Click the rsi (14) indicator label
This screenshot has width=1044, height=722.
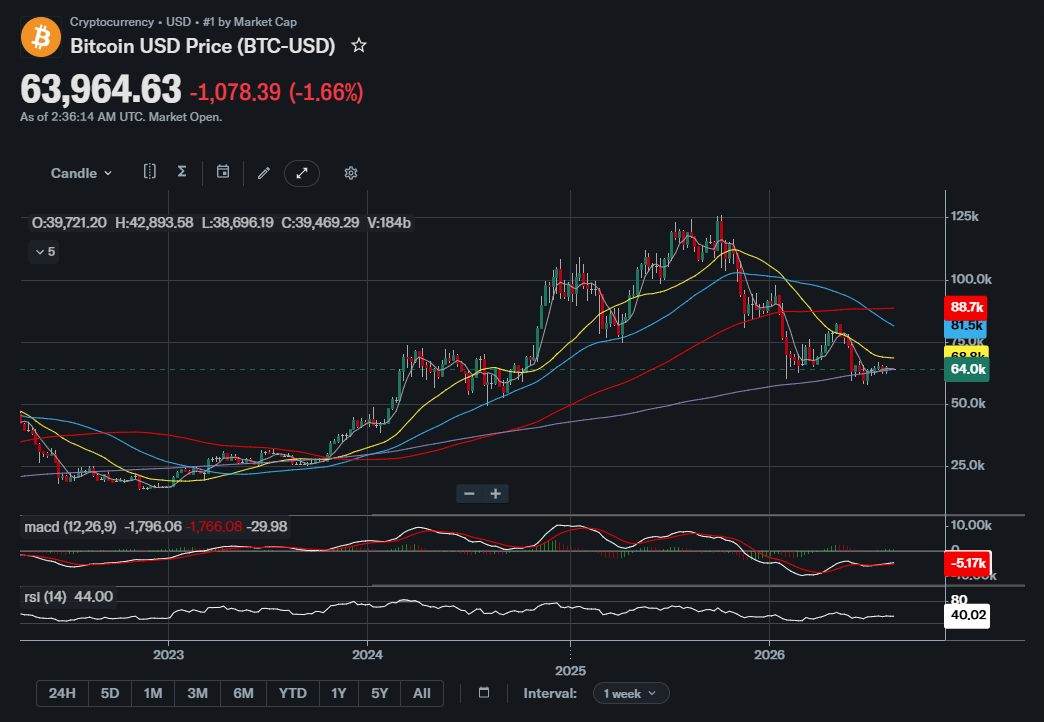point(45,597)
